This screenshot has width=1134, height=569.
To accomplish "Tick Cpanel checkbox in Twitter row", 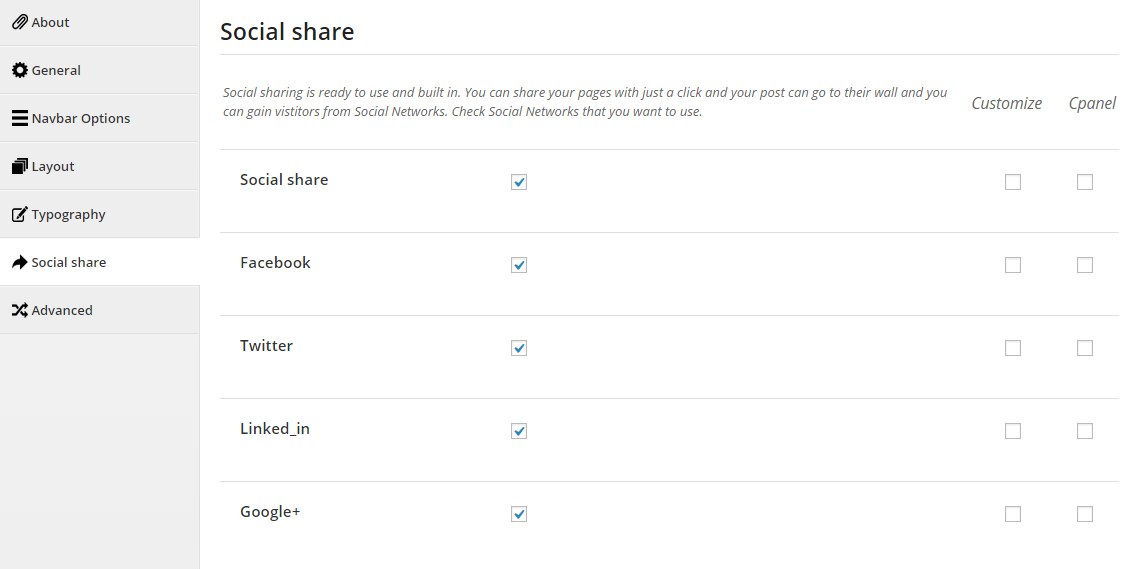I will [1085, 348].
